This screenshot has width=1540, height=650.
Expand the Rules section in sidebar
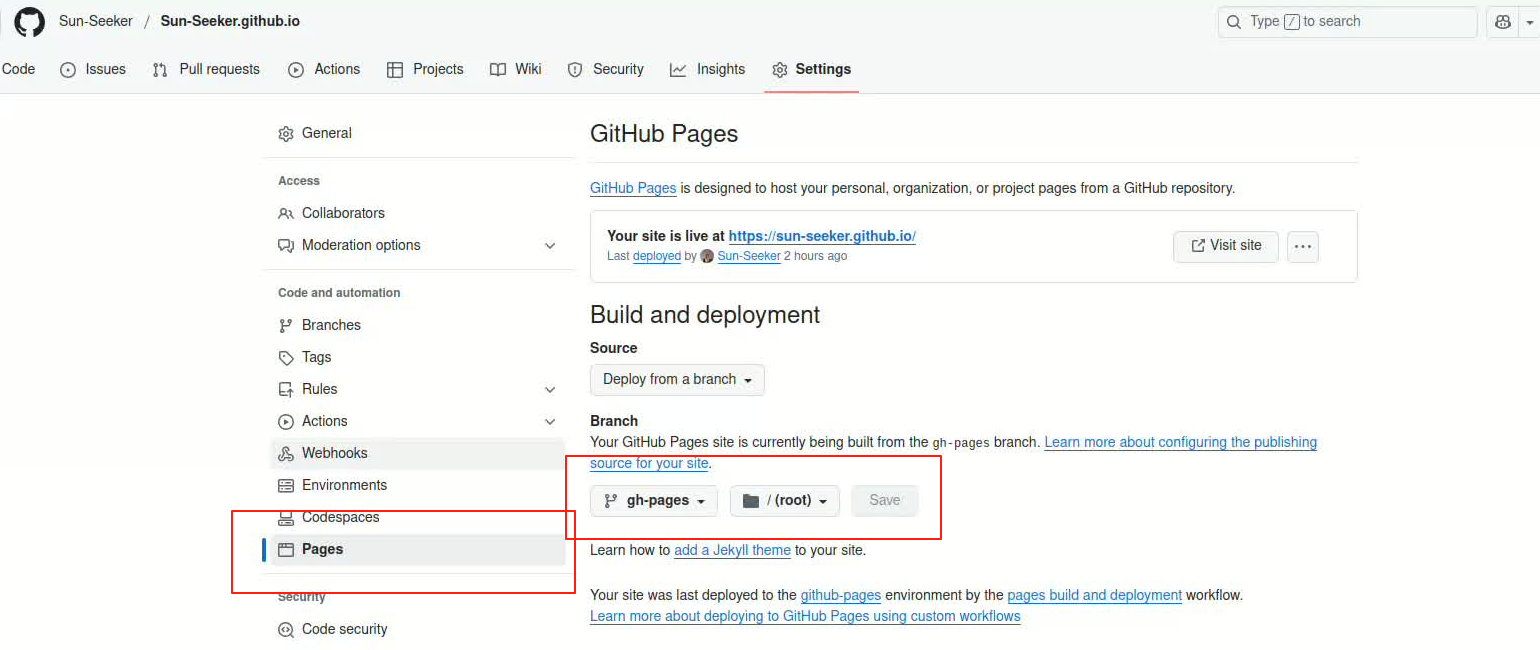coord(549,390)
